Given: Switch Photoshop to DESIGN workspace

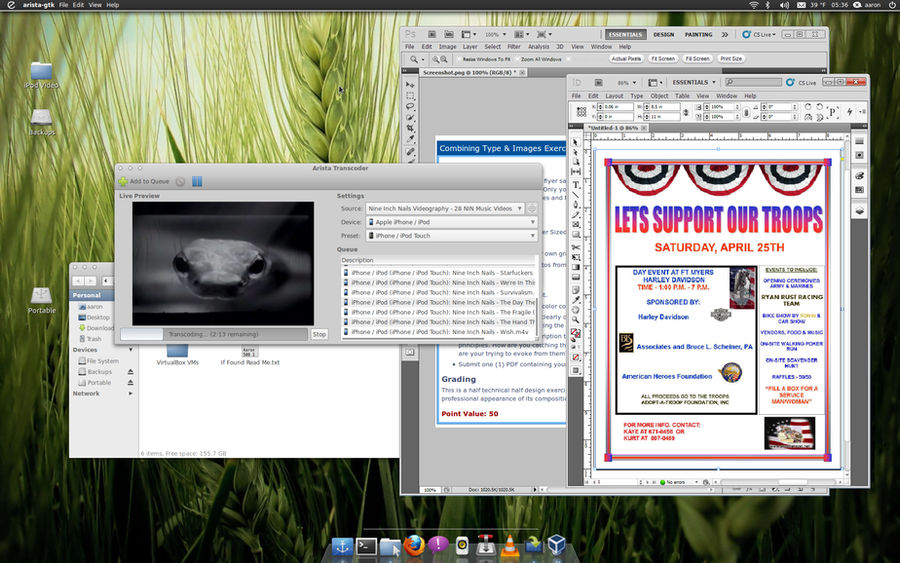Looking at the screenshot, I should 664,34.
